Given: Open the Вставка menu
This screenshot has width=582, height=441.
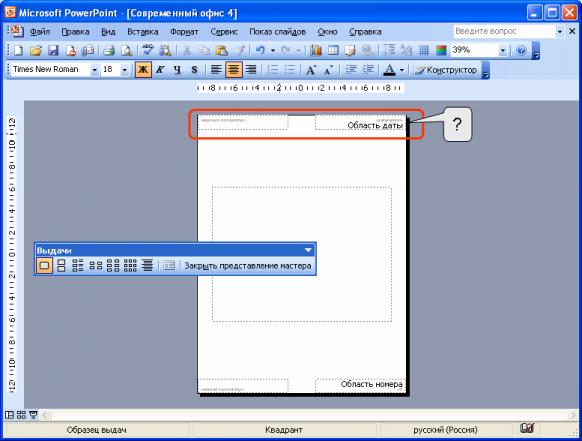Looking at the screenshot, I should pos(143,32).
